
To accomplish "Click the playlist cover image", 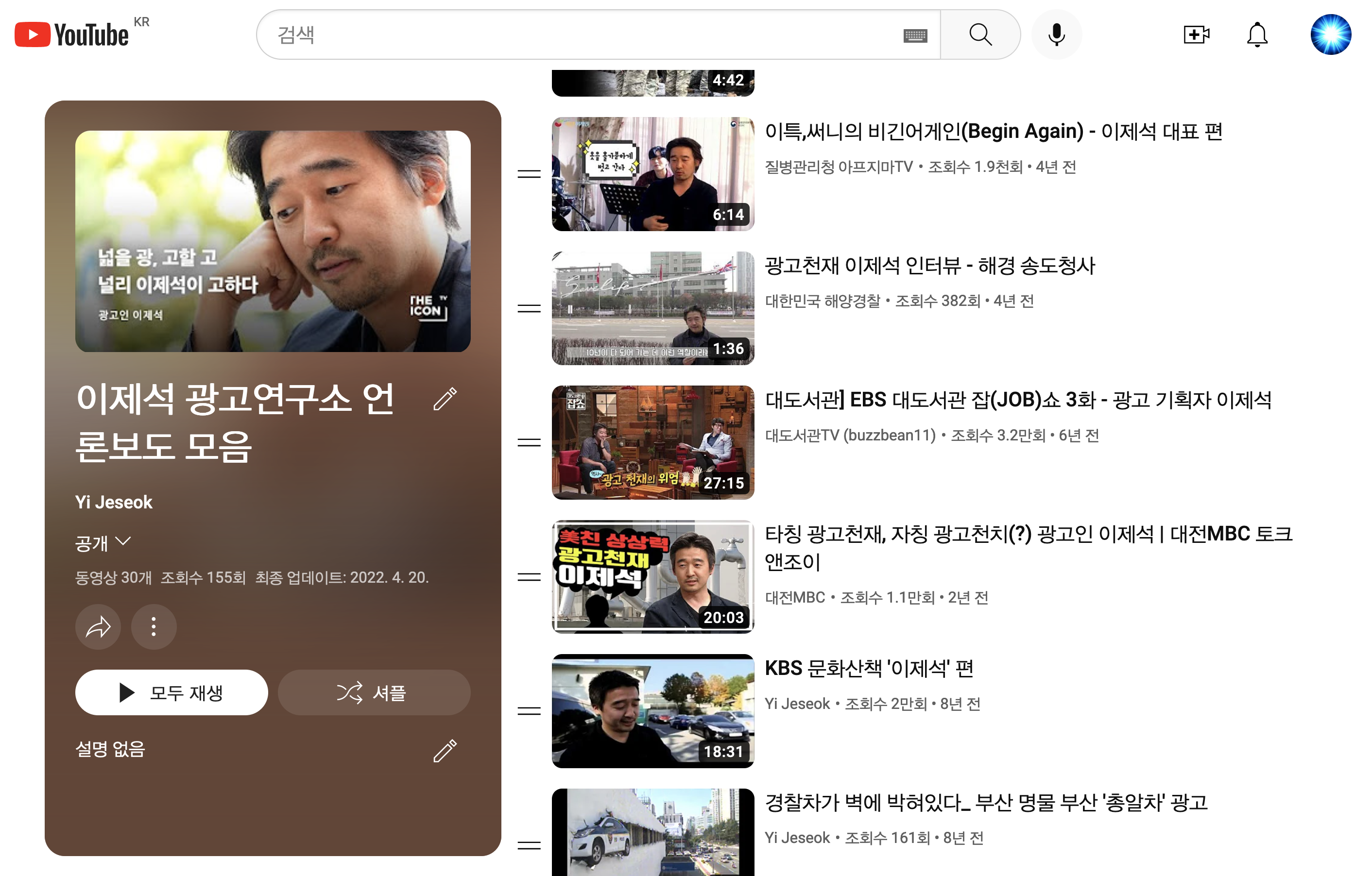I will (273, 241).
